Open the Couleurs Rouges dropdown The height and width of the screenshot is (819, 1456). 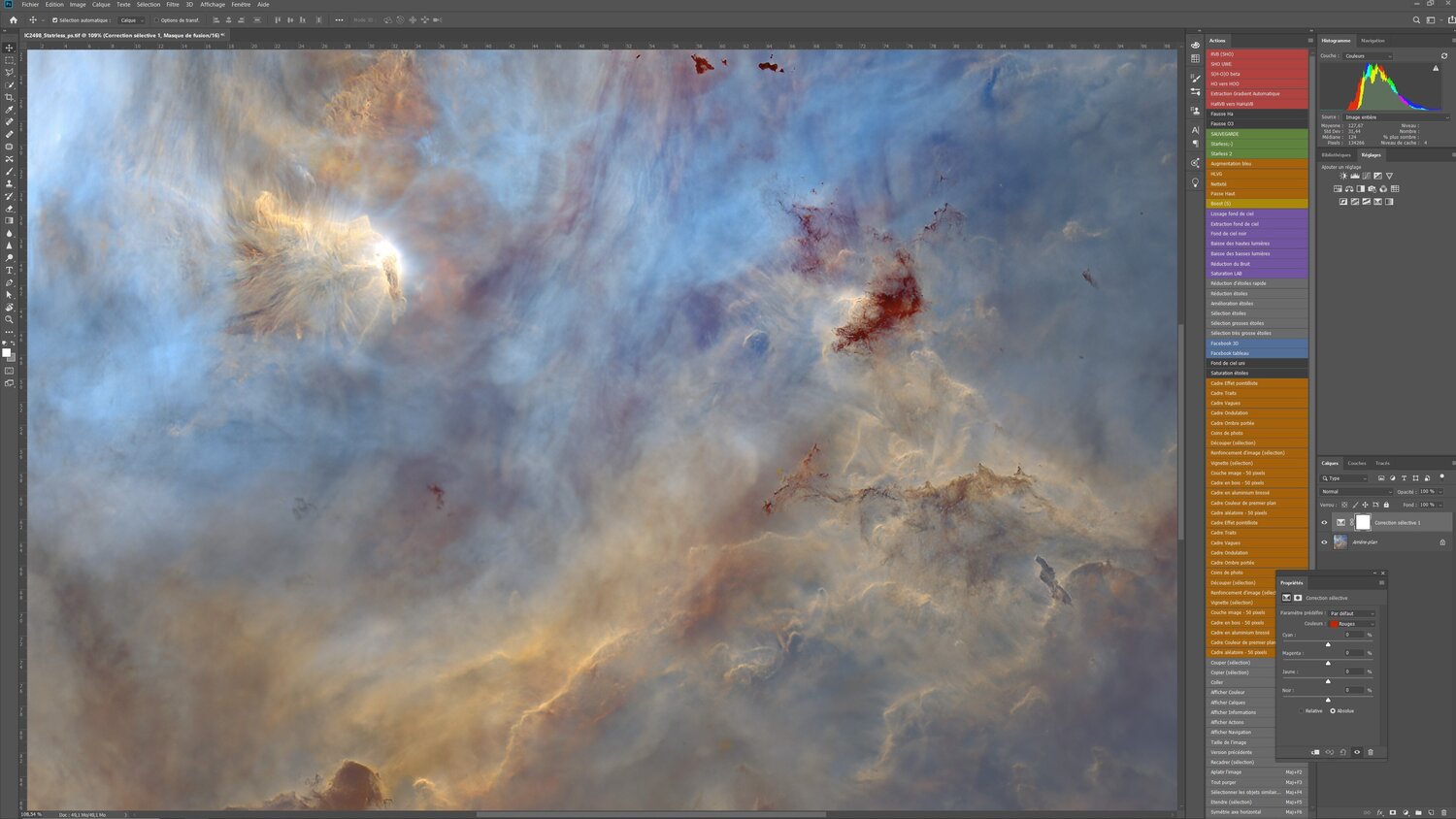click(1351, 624)
